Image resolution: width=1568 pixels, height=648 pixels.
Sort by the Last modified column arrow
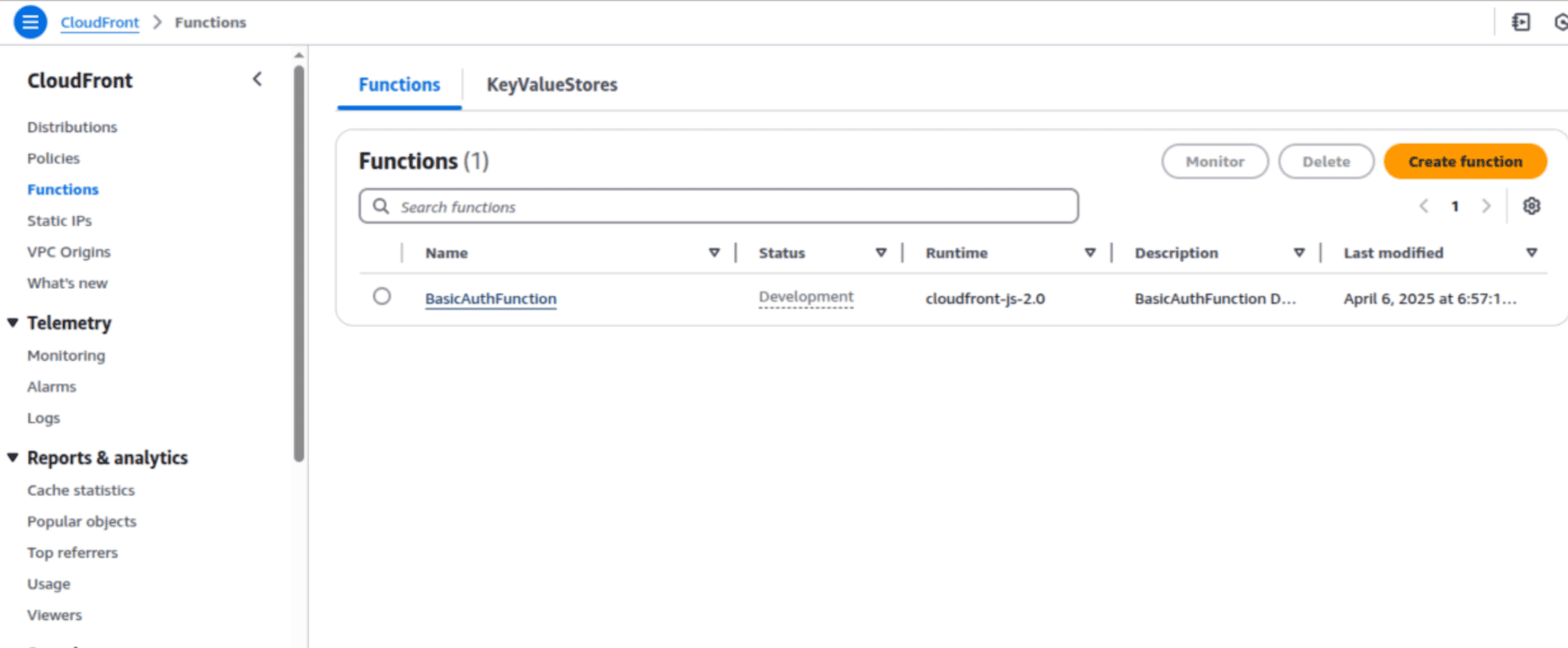coord(1531,252)
